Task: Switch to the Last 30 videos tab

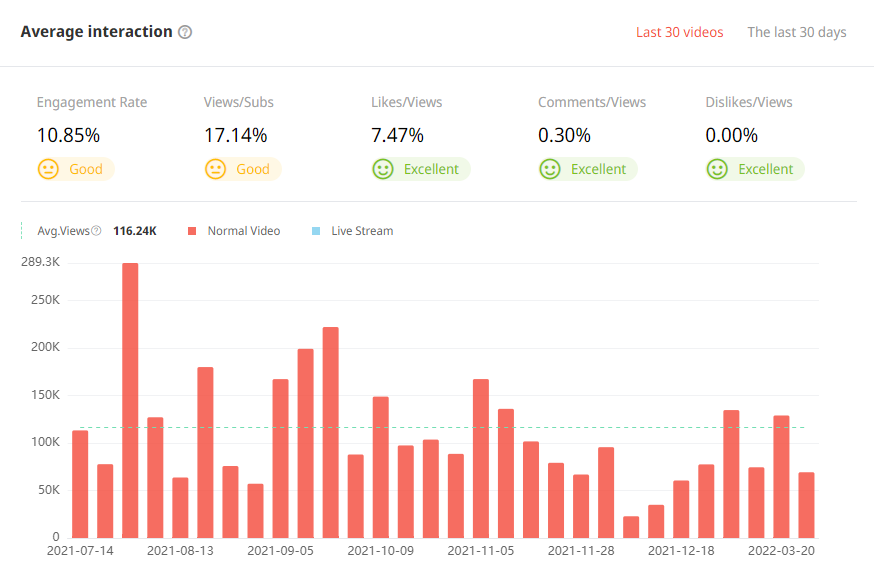Action: pyautogui.click(x=679, y=32)
